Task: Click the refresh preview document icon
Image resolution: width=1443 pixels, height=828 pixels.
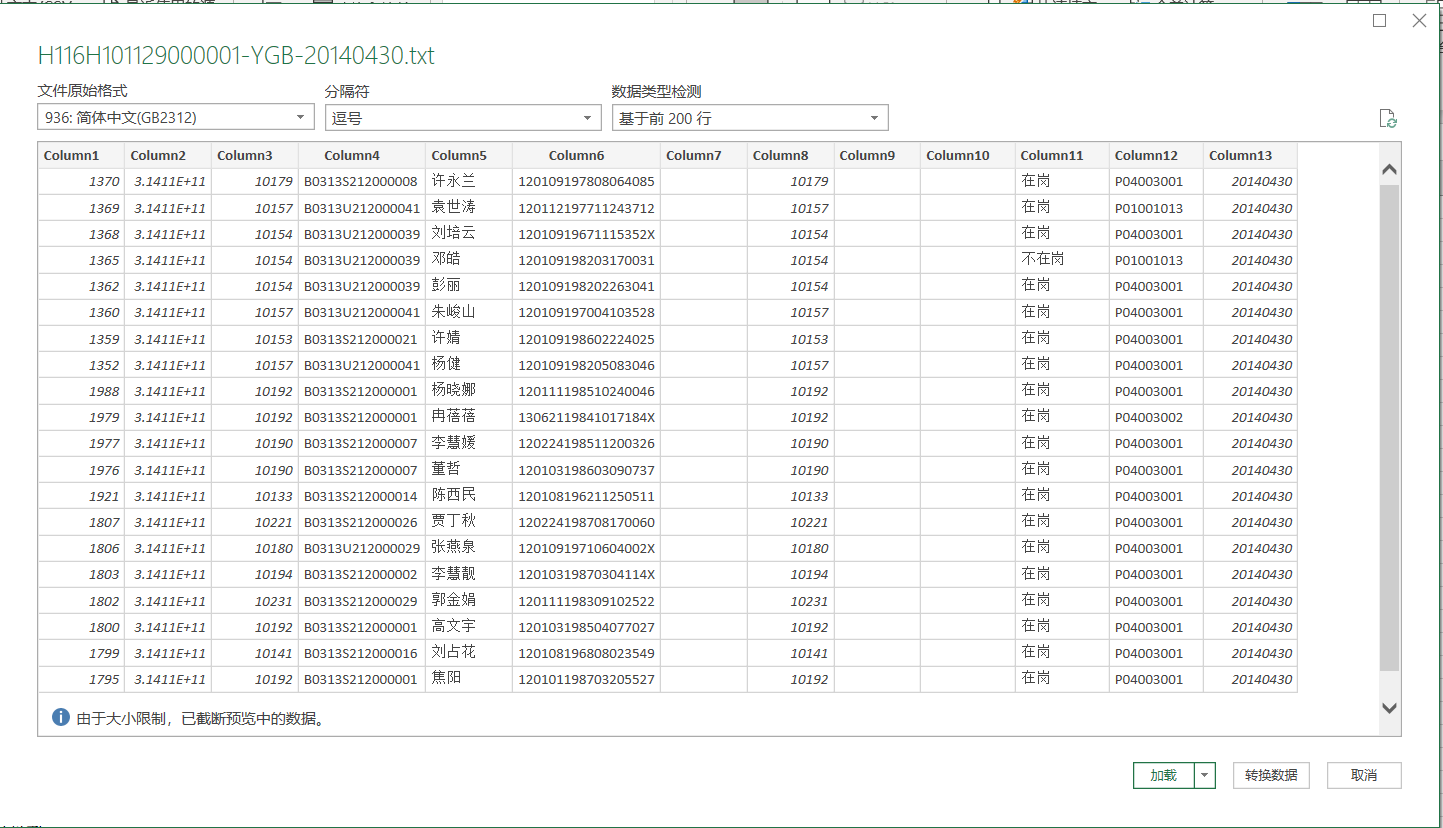Action: point(1387,119)
